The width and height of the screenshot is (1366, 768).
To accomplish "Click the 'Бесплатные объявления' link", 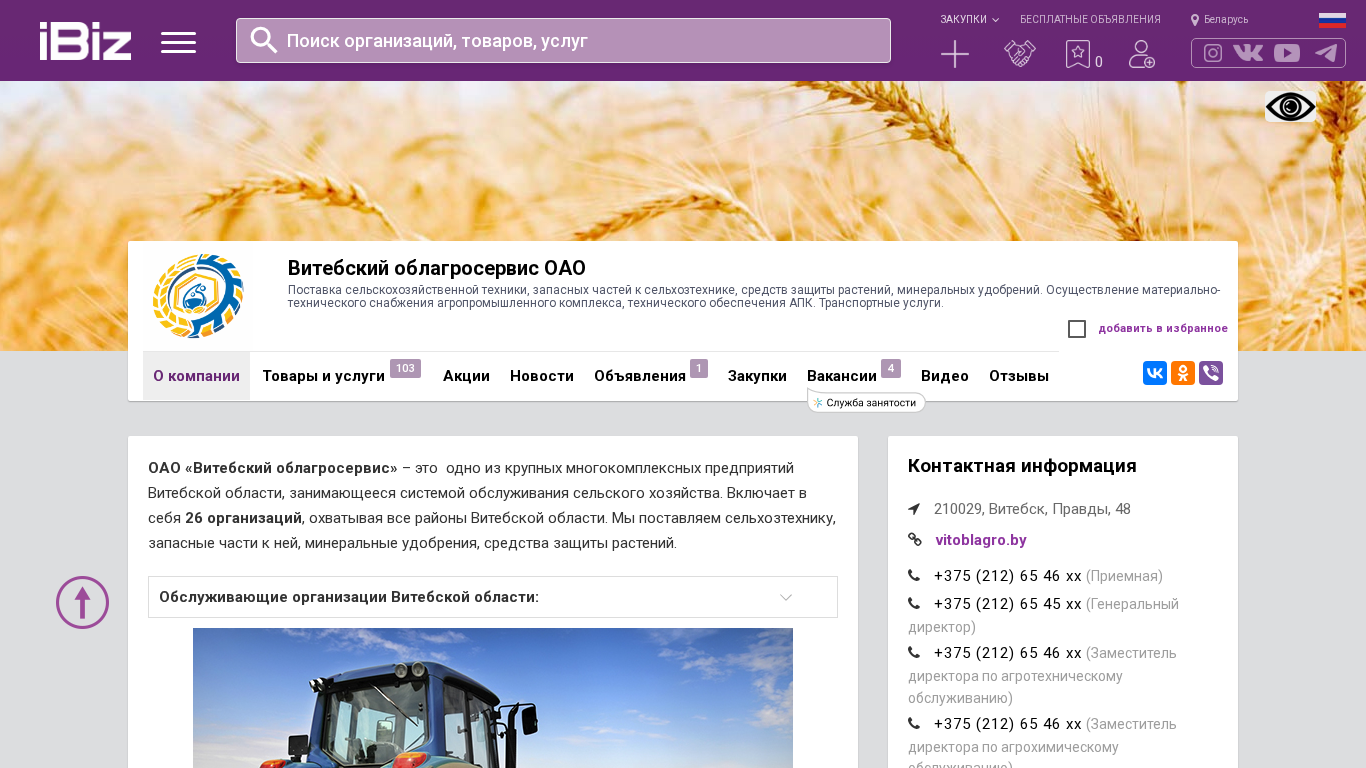I will click(1090, 19).
